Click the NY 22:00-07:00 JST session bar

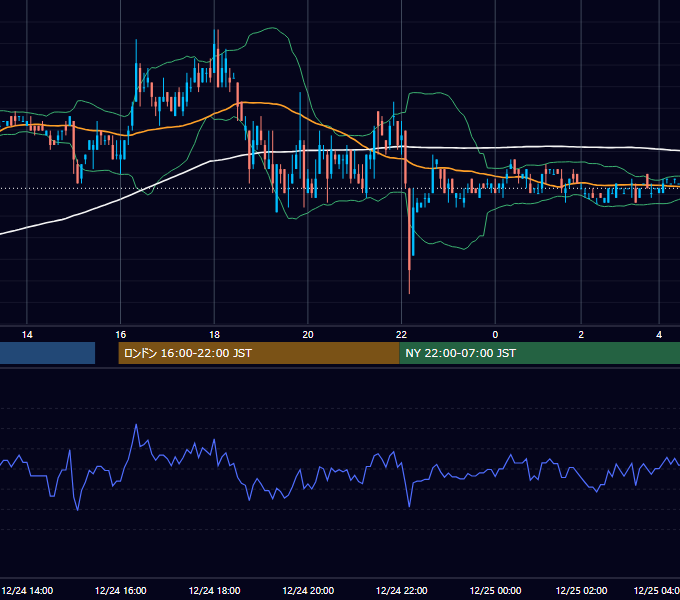[539, 353]
